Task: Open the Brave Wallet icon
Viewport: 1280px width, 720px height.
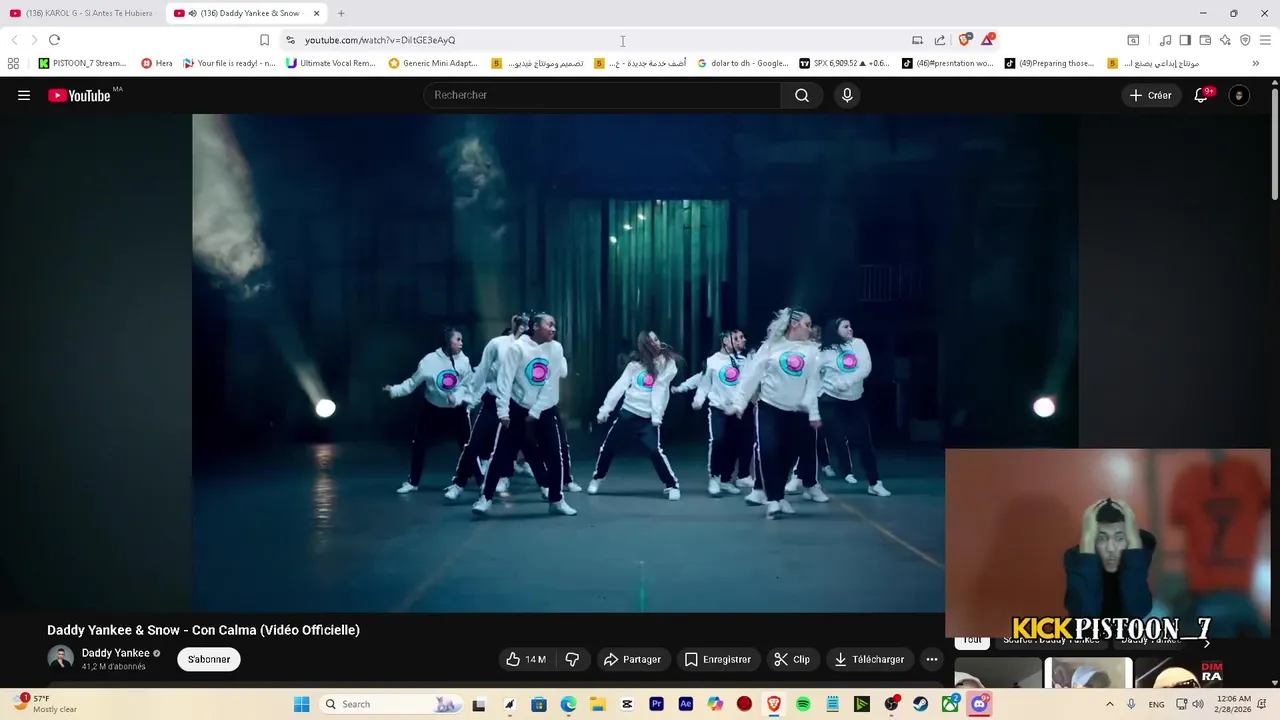Action: click(1205, 40)
